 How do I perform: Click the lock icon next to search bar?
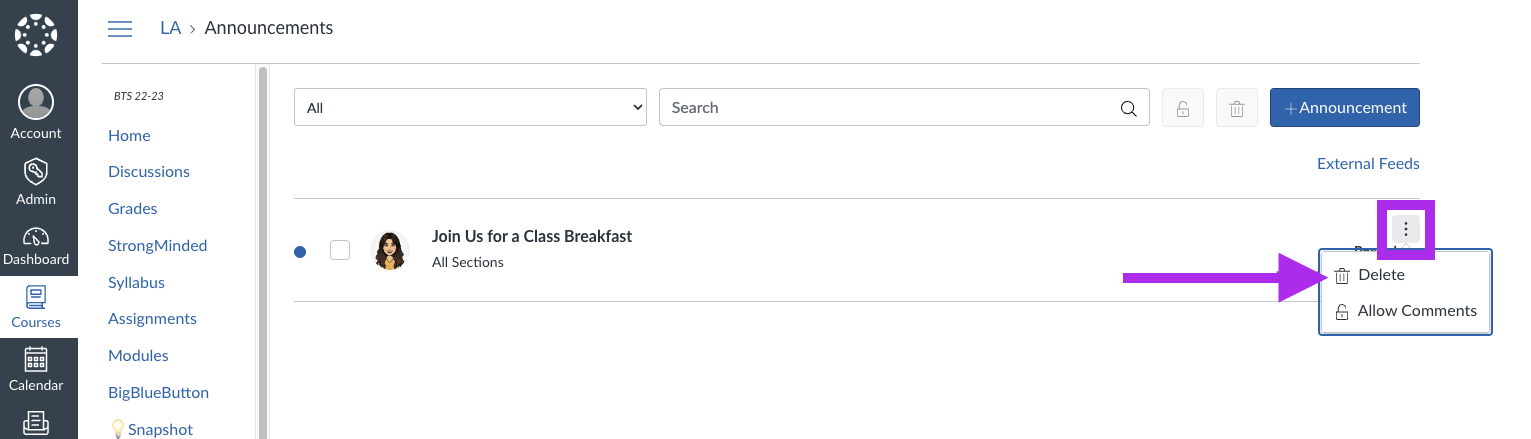click(x=1182, y=107)
